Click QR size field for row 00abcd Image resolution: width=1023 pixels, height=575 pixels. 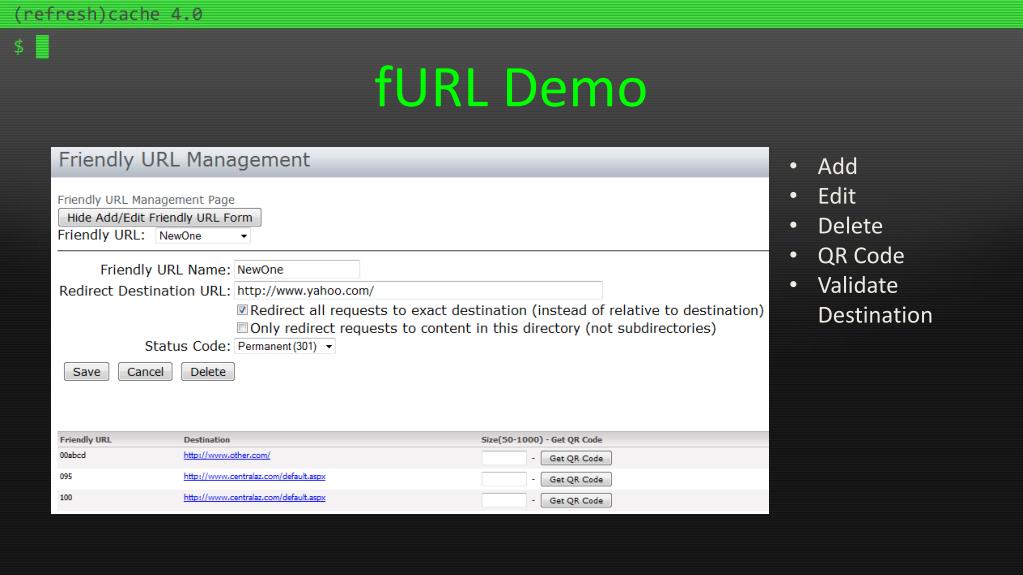pos(504,458)
